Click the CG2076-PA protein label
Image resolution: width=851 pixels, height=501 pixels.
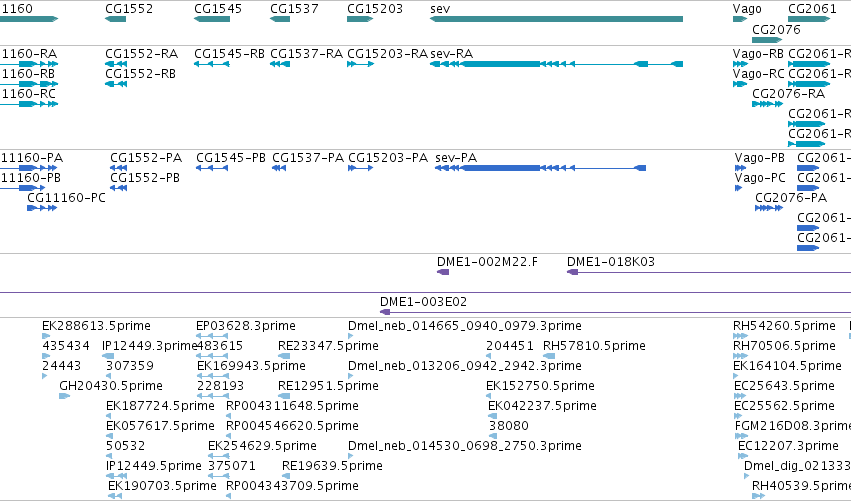click(x=791, y=198)
